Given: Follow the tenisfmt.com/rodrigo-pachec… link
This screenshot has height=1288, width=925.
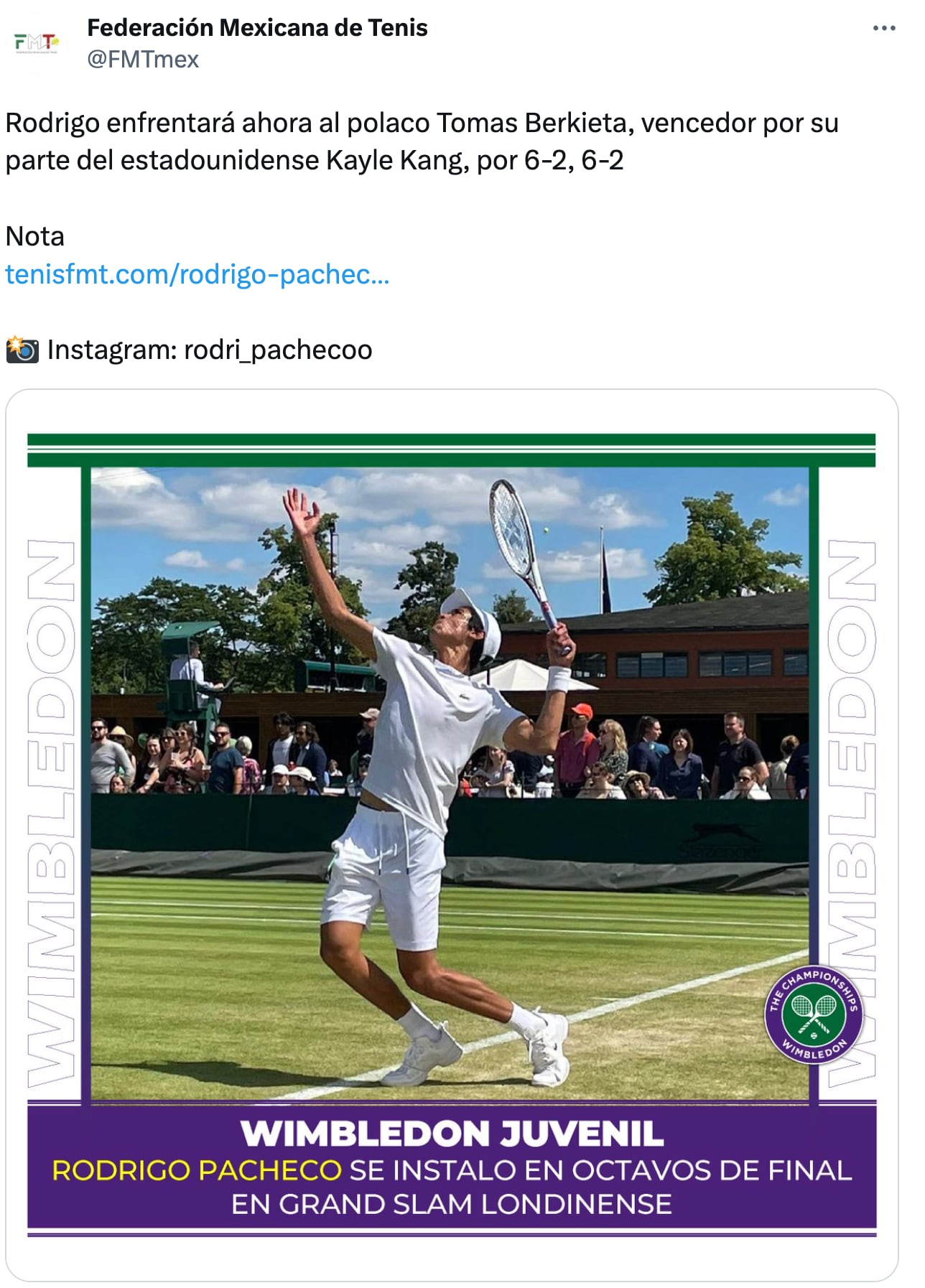Looking at the screenshot, I should pyautogui.click(x=197, y=274).
